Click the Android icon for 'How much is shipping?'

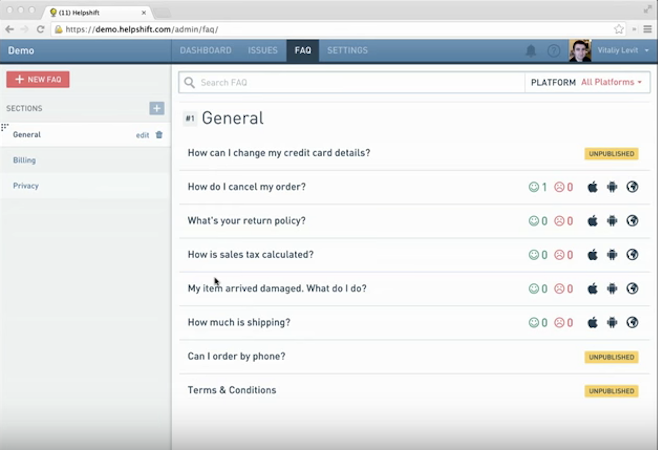point(612,322)
